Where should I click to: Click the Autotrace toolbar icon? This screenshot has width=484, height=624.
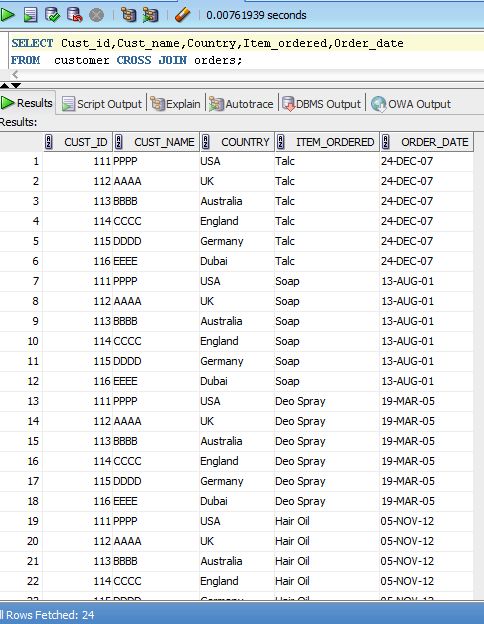tap(150, 15)
